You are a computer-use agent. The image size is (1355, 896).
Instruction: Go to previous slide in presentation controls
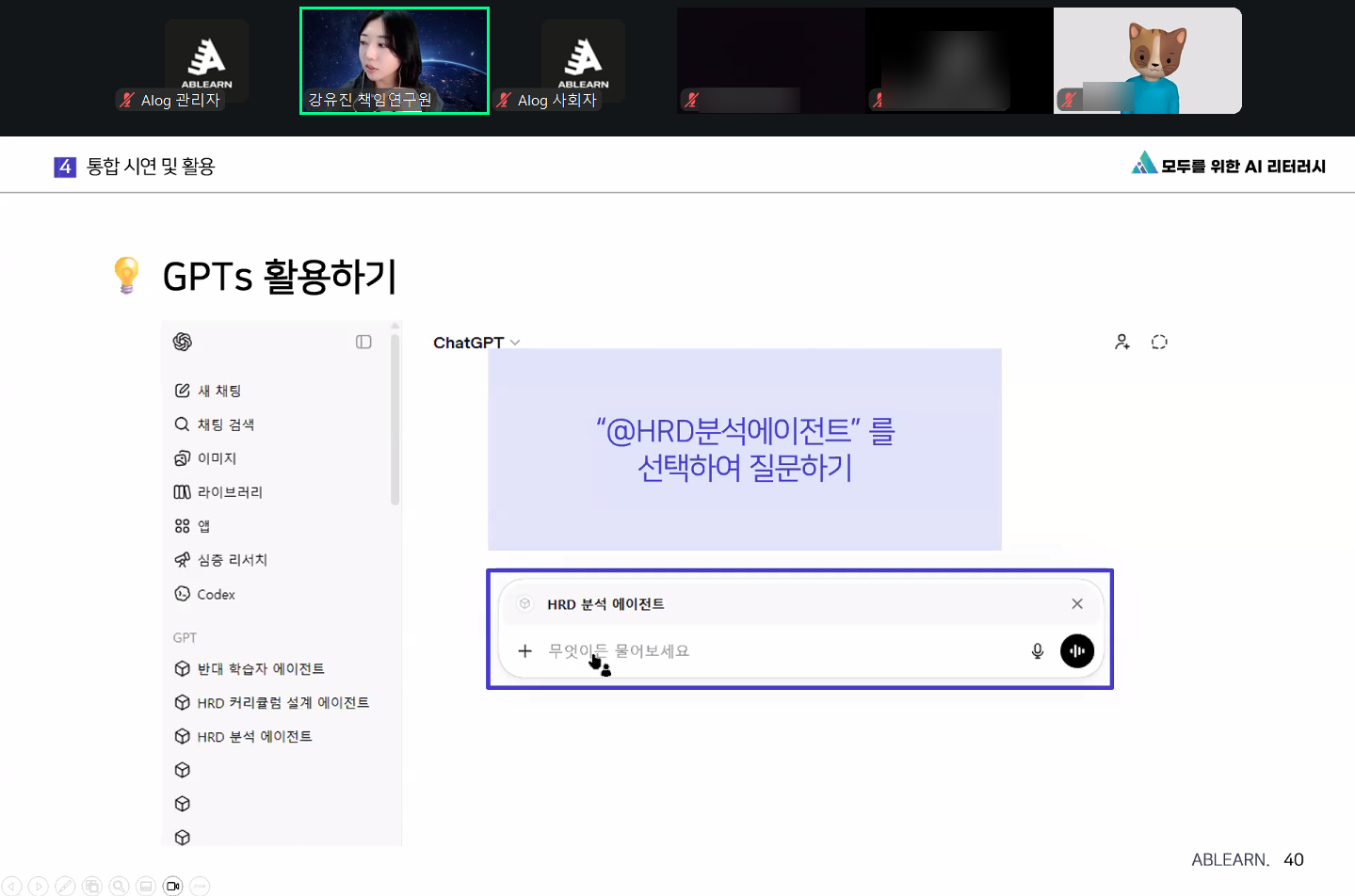tap(11, 886)
